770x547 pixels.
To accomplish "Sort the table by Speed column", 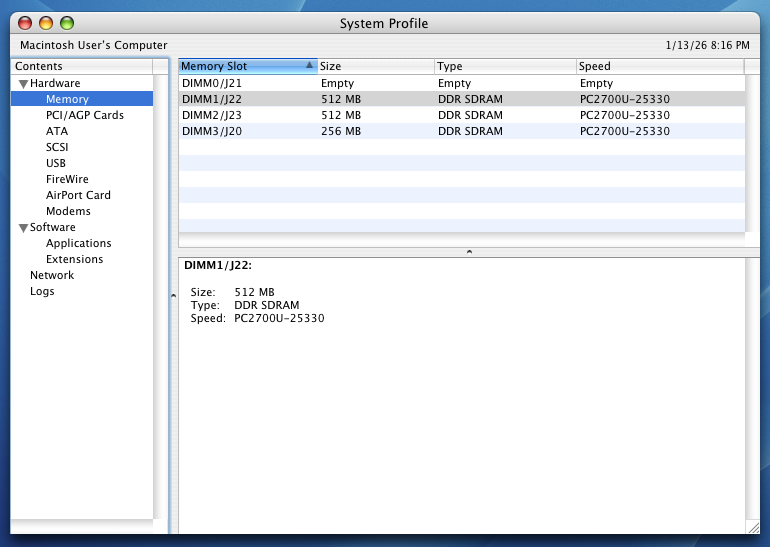I will [660, 66].
